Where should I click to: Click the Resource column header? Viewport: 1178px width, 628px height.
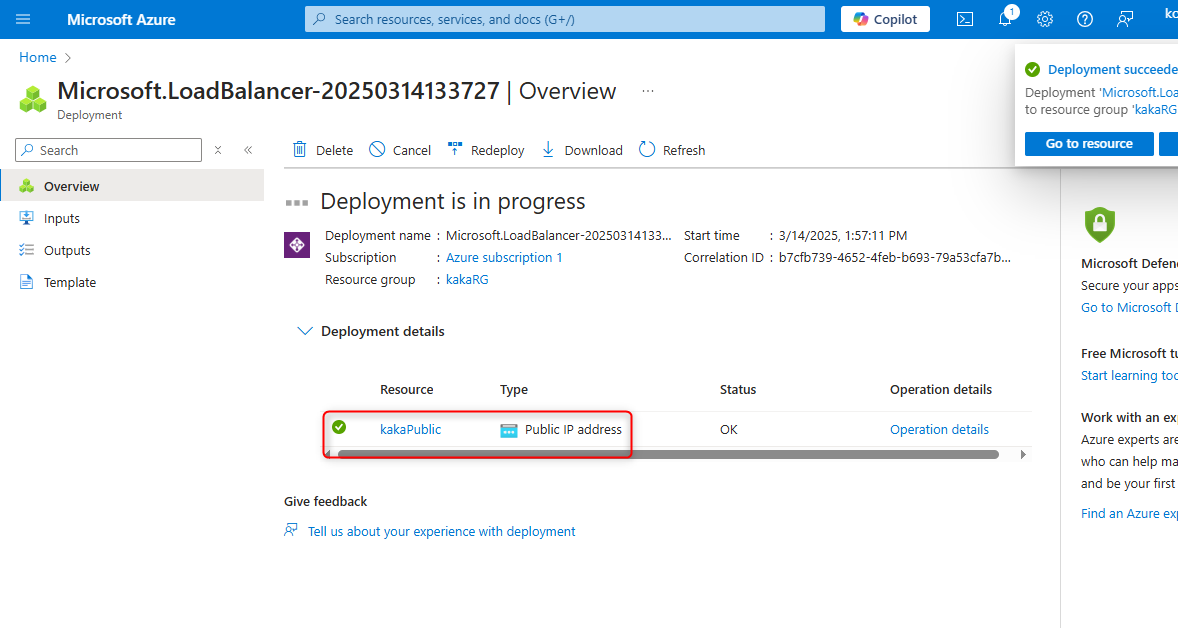pyautogui.click(x=406, y=390)
